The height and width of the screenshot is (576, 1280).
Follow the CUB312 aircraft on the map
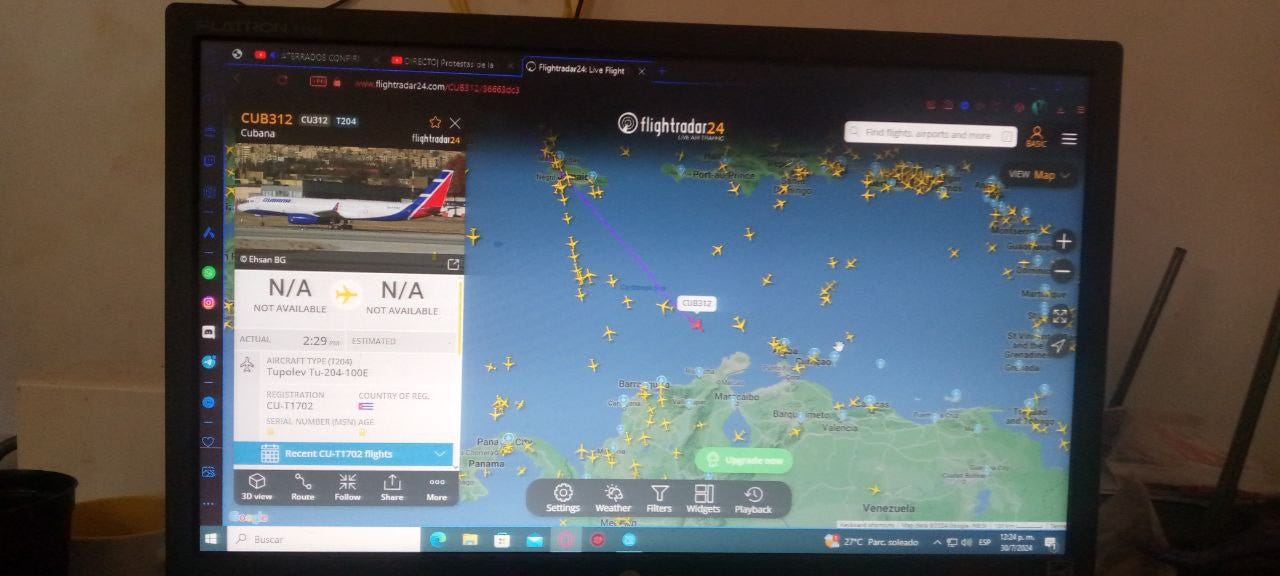coord(347,487)
